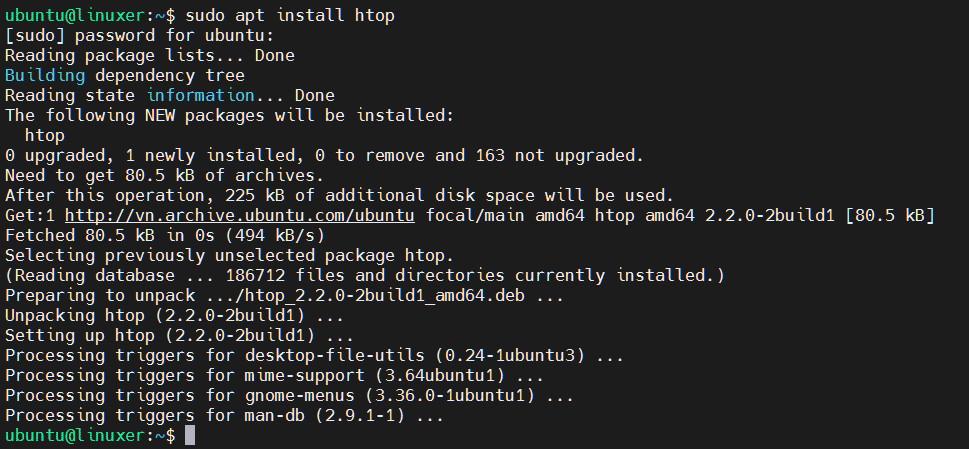Image resolution: width=969 pixels, height=449 pixels.
Task: Click the highlighted 'Building' word
Action: 45,76
